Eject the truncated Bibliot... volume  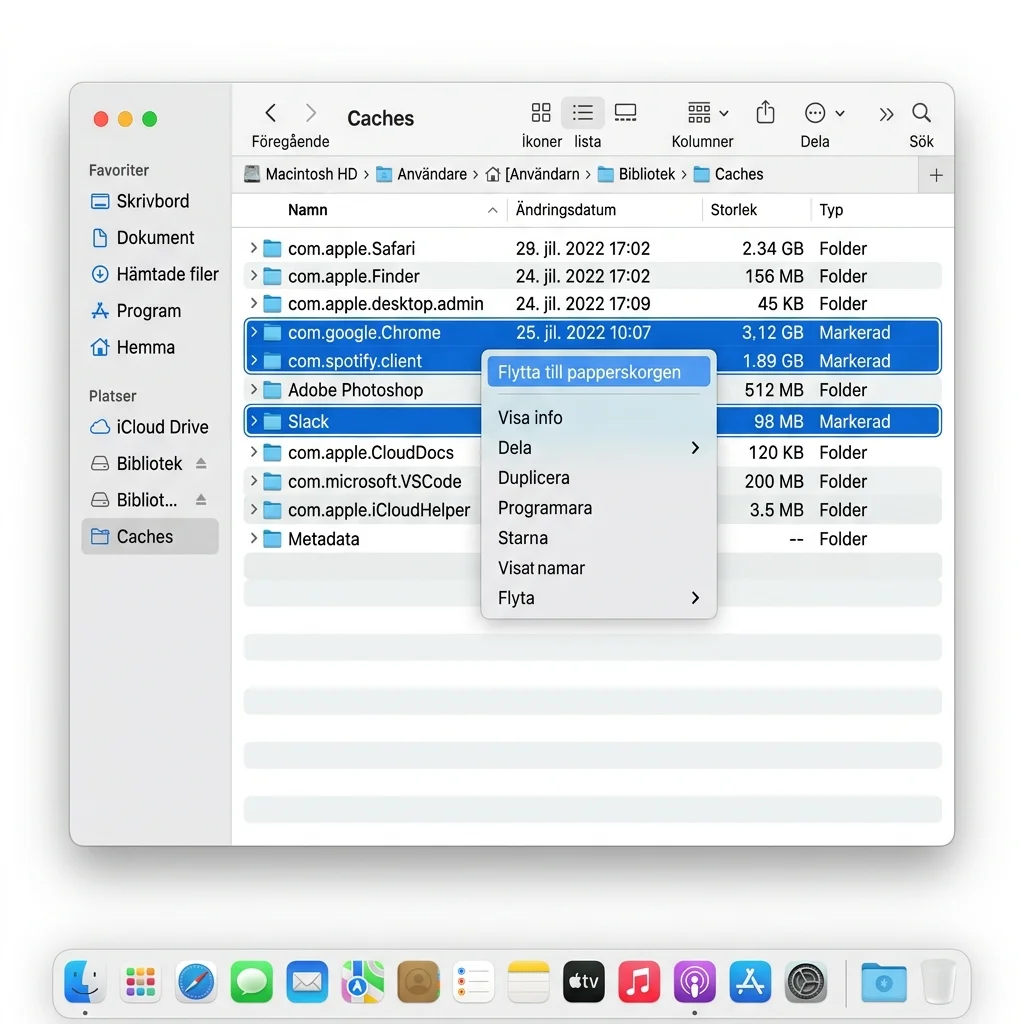[201, 500]
